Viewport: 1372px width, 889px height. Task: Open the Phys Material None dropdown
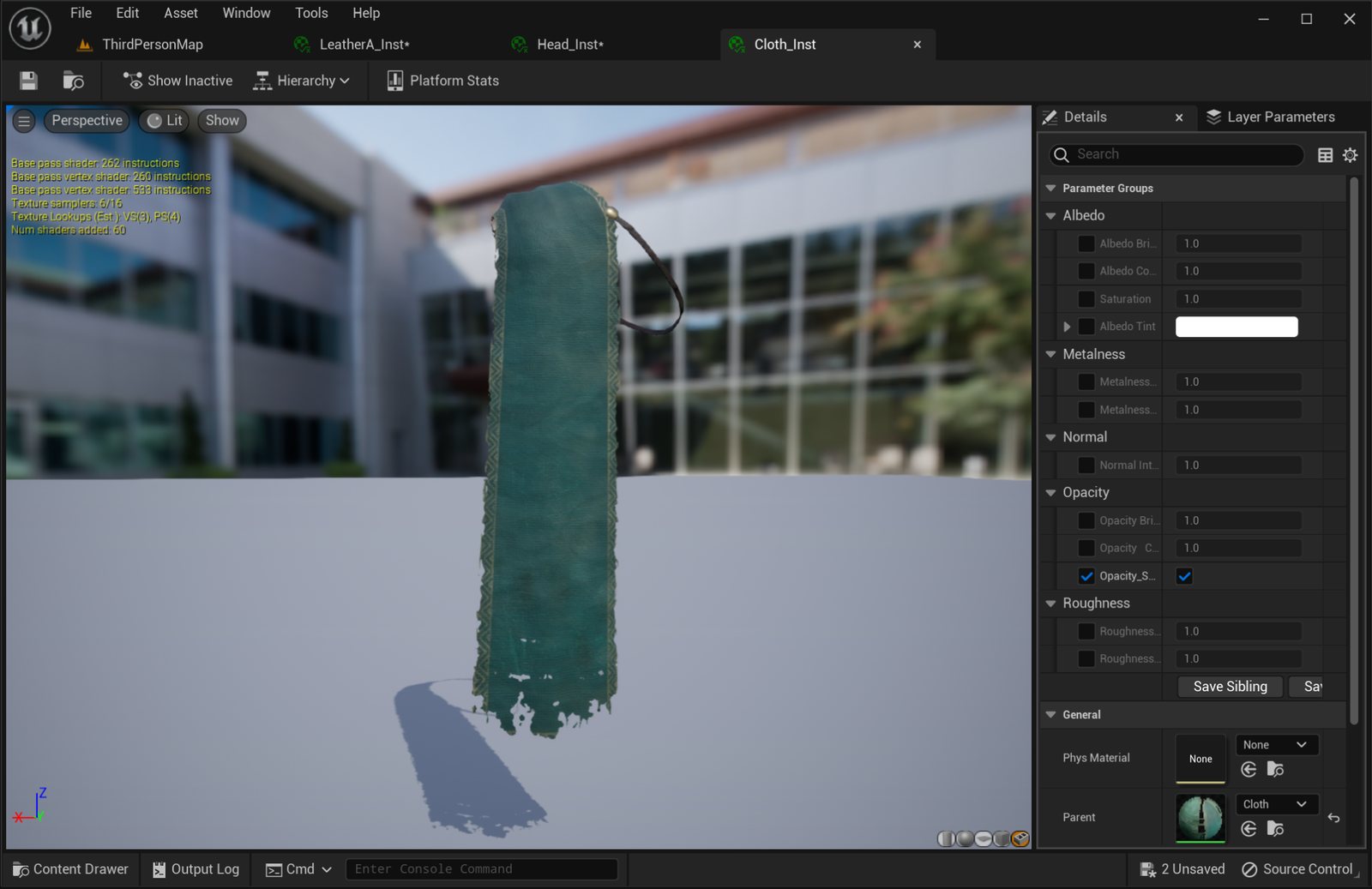1276,745
